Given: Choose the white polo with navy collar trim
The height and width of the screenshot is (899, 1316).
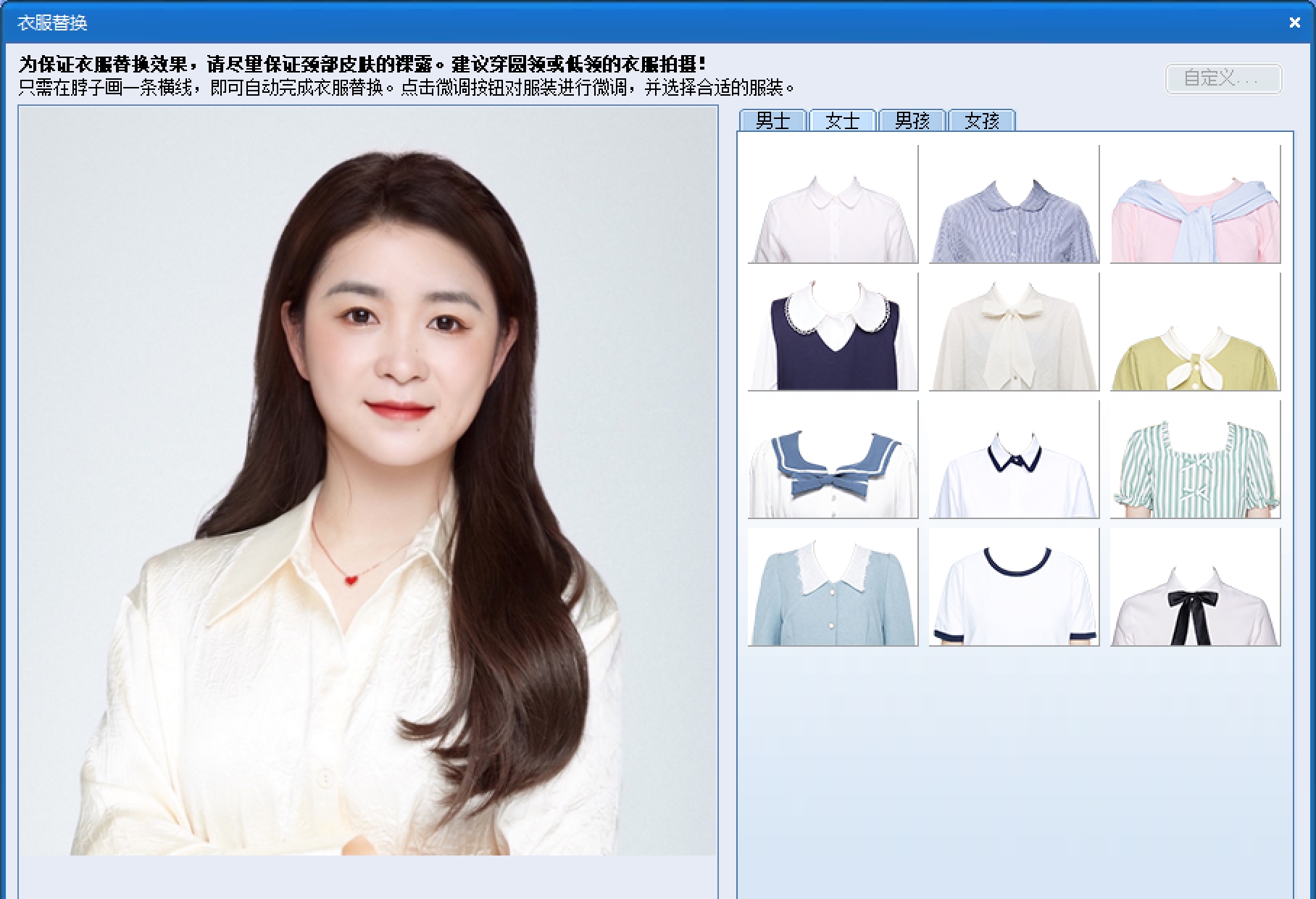Looking at the screenshot, I should [x=1014, y=460].
